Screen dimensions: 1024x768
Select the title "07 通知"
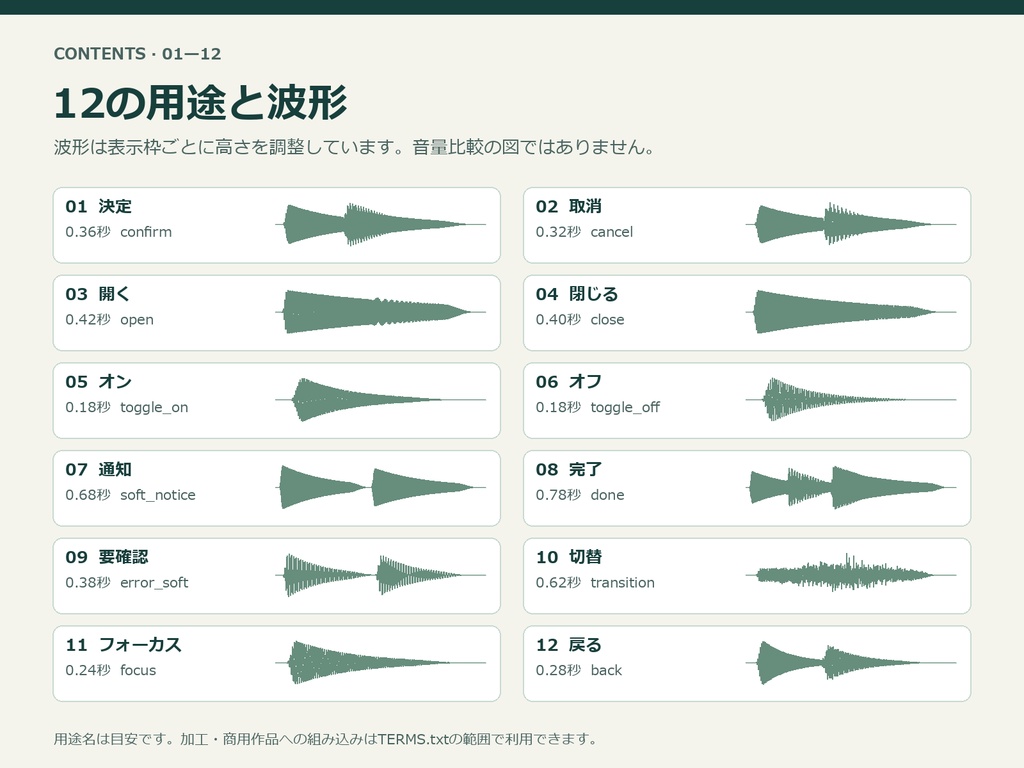[x=99, y=470]
